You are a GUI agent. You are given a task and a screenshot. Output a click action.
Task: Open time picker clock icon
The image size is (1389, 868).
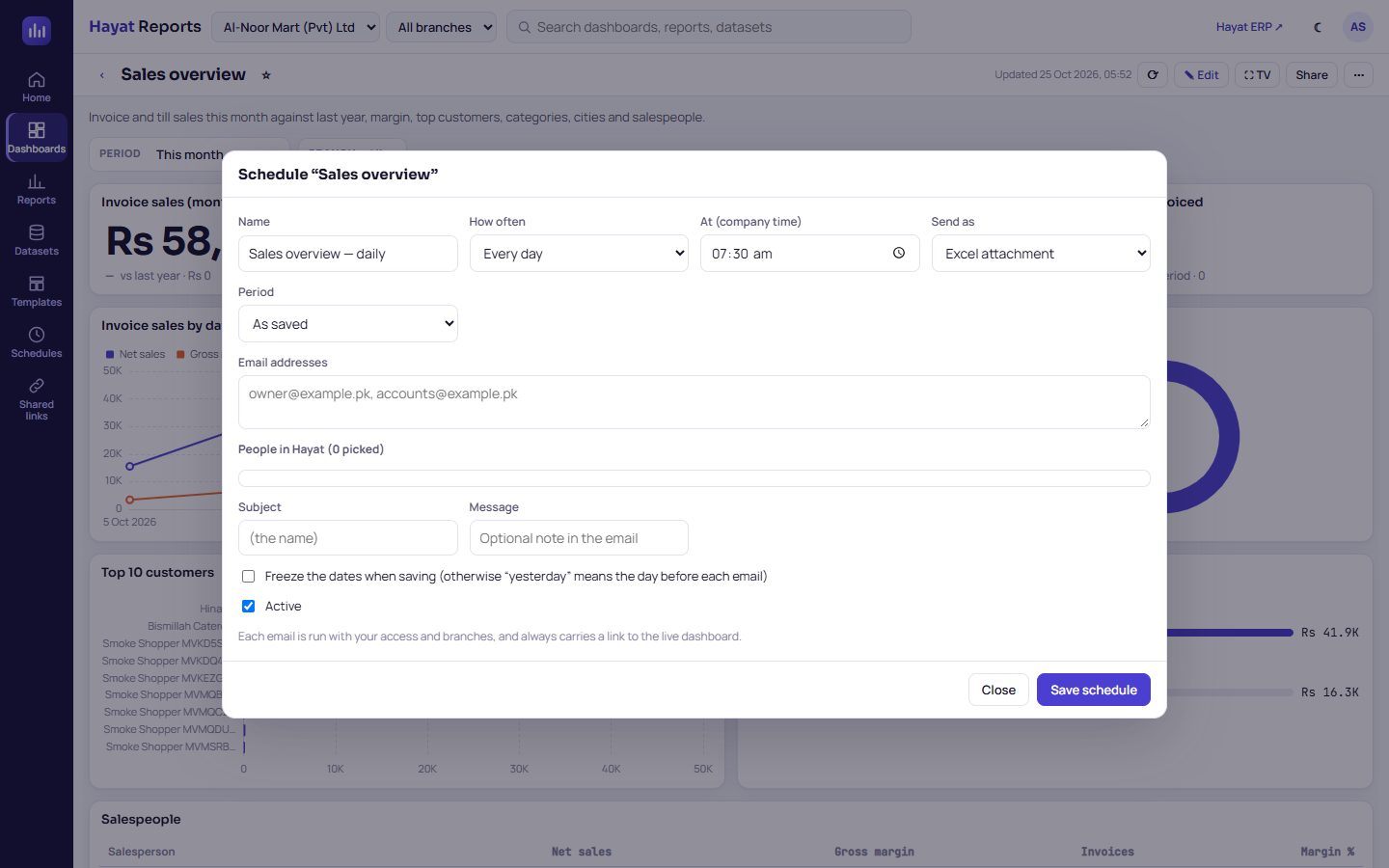click(x=899, y=253)
